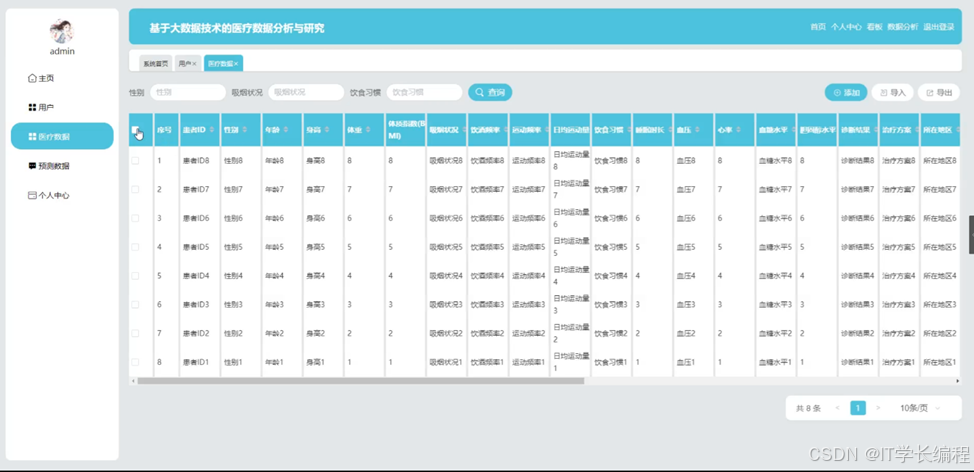This screenshot has width=974, height=472.
Task: Focus the 饮食习惯 filter input field
Action: (x=424, y=93)
